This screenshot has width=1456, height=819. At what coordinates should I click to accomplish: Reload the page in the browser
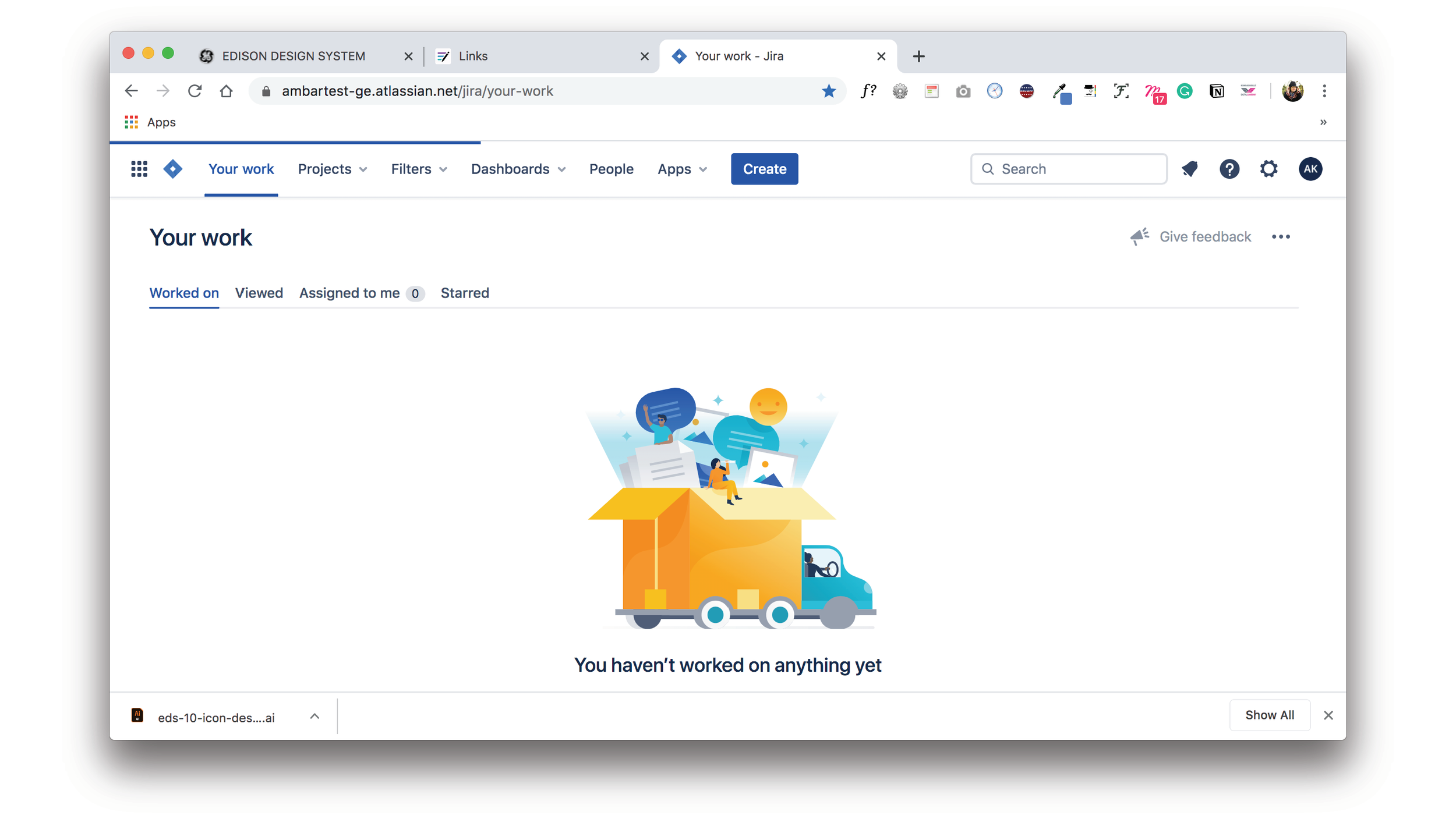click(x=195, y=91)
